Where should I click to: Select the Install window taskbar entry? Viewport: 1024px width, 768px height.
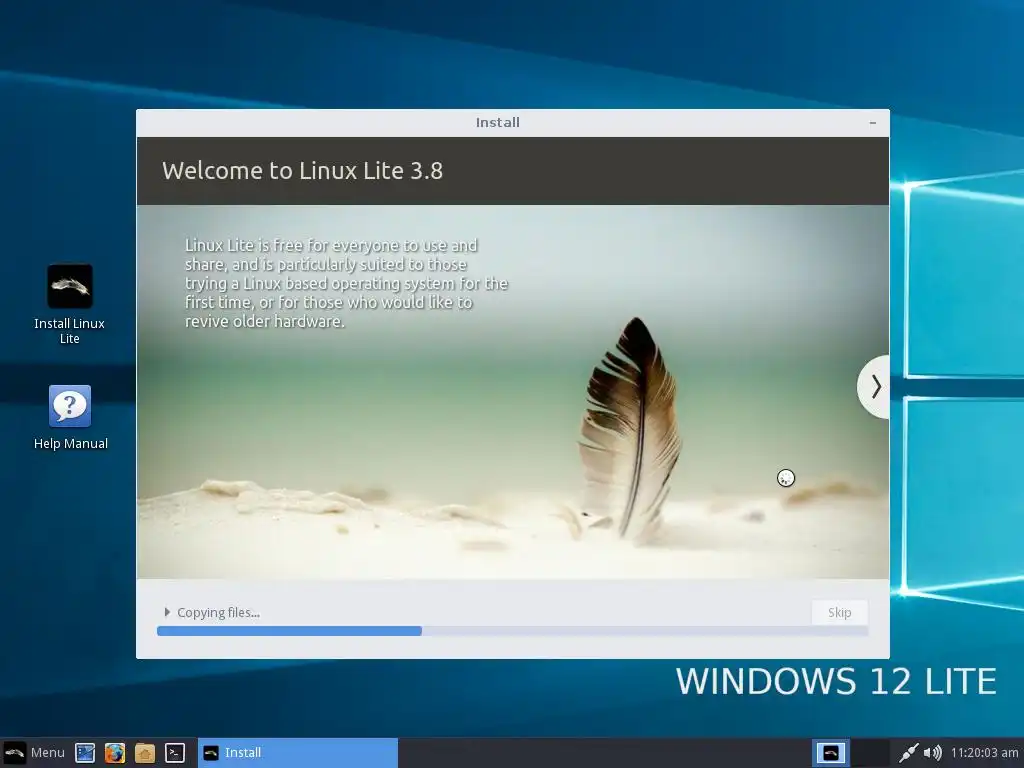tap(298, 753)
